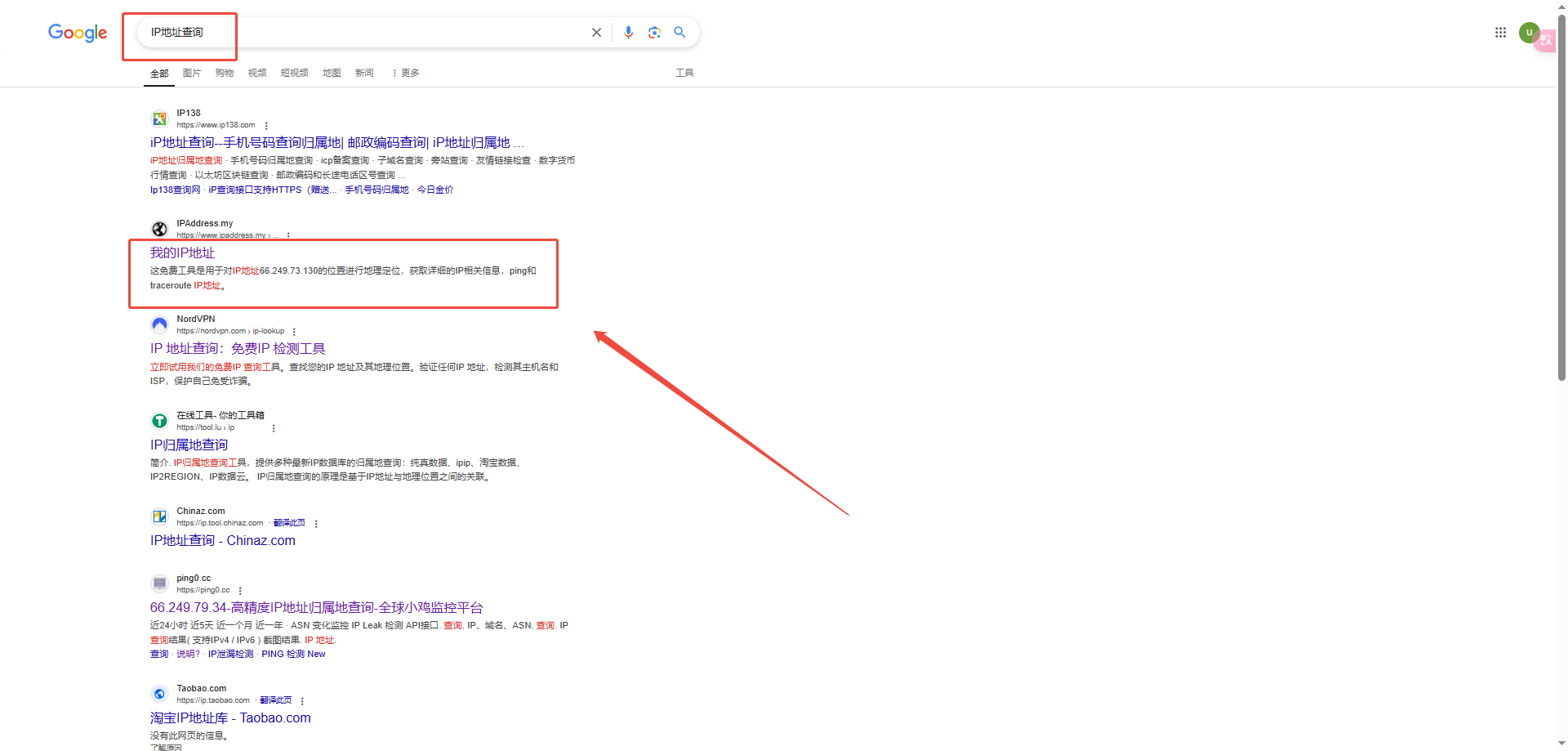Click the Google logo
This screenshot has width=1568, height=751.
[x=78, y=33]
